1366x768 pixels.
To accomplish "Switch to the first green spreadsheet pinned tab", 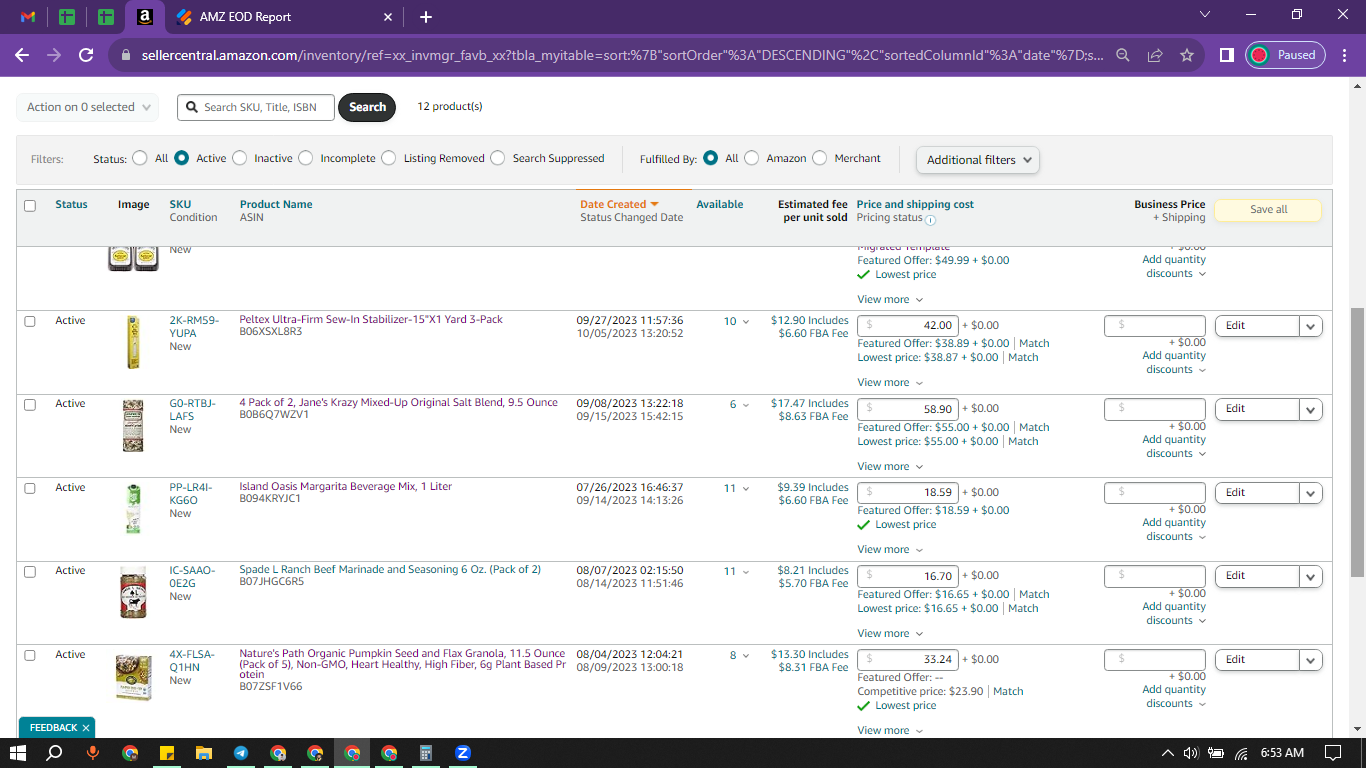I will point(67,17).
